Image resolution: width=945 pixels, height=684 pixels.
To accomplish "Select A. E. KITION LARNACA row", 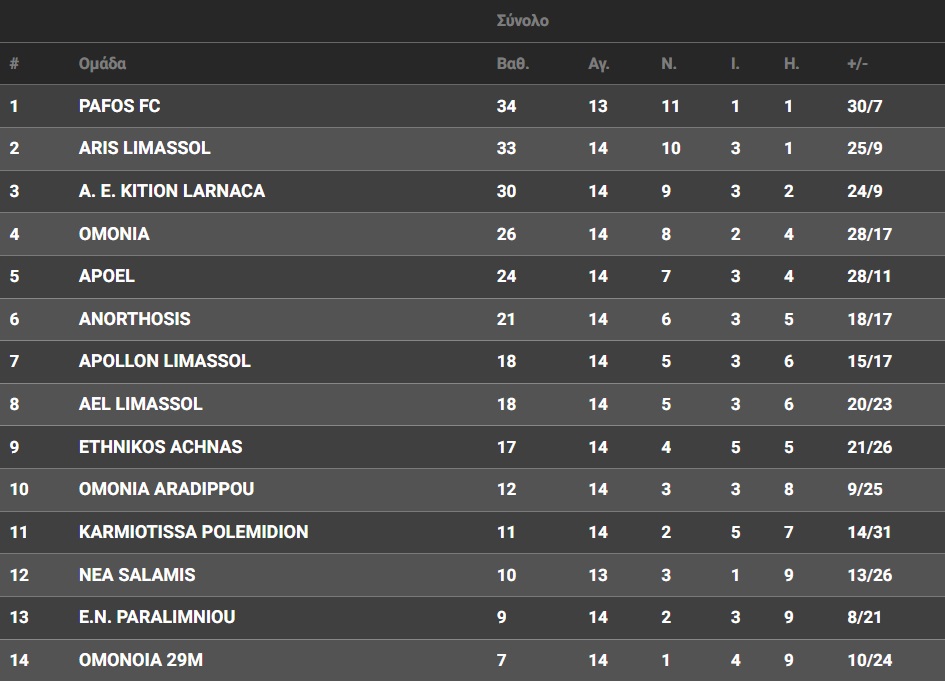I will click(472, 191).
